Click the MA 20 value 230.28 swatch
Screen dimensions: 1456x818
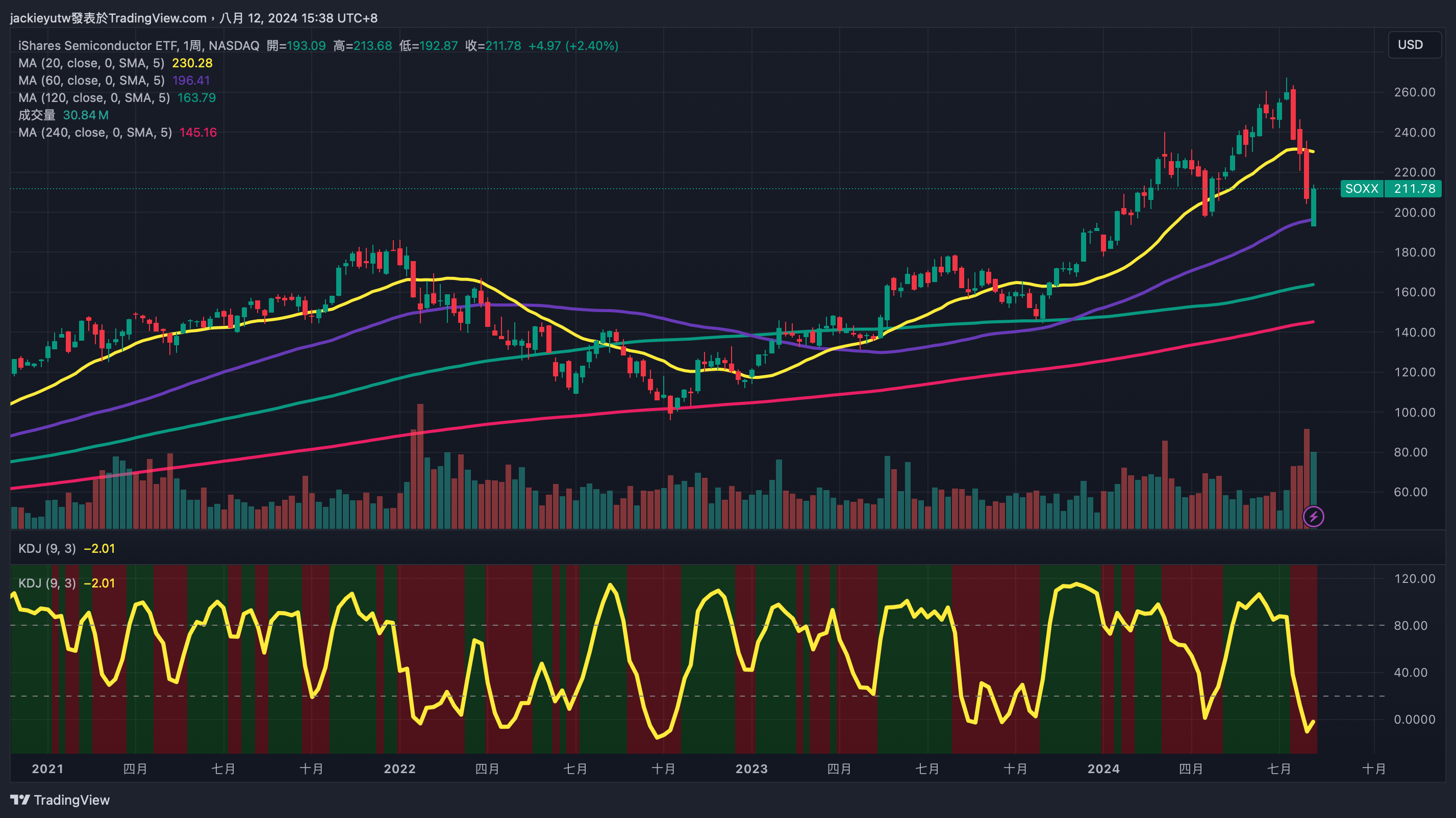tap(192, 63)
